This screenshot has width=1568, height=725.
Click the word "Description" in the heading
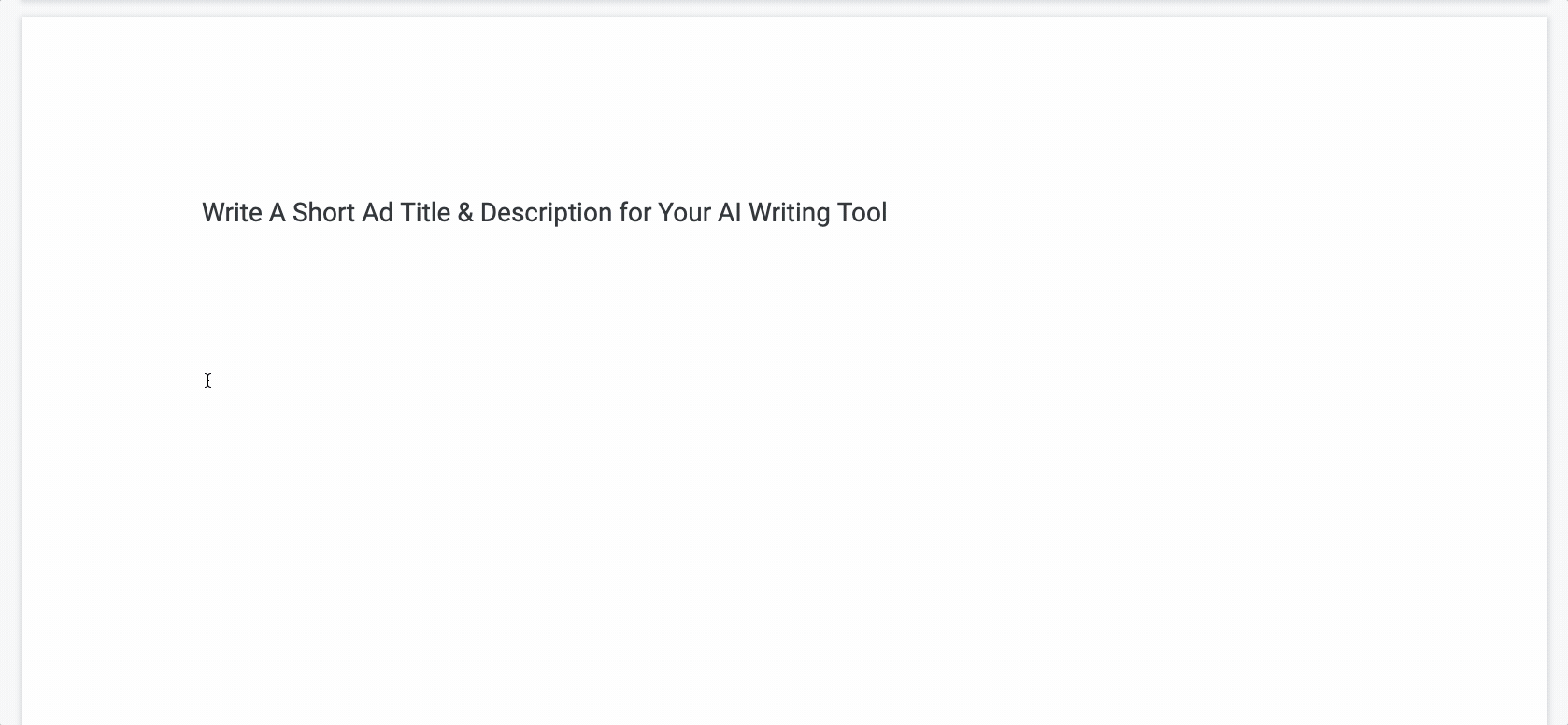[x=546, y=213]
